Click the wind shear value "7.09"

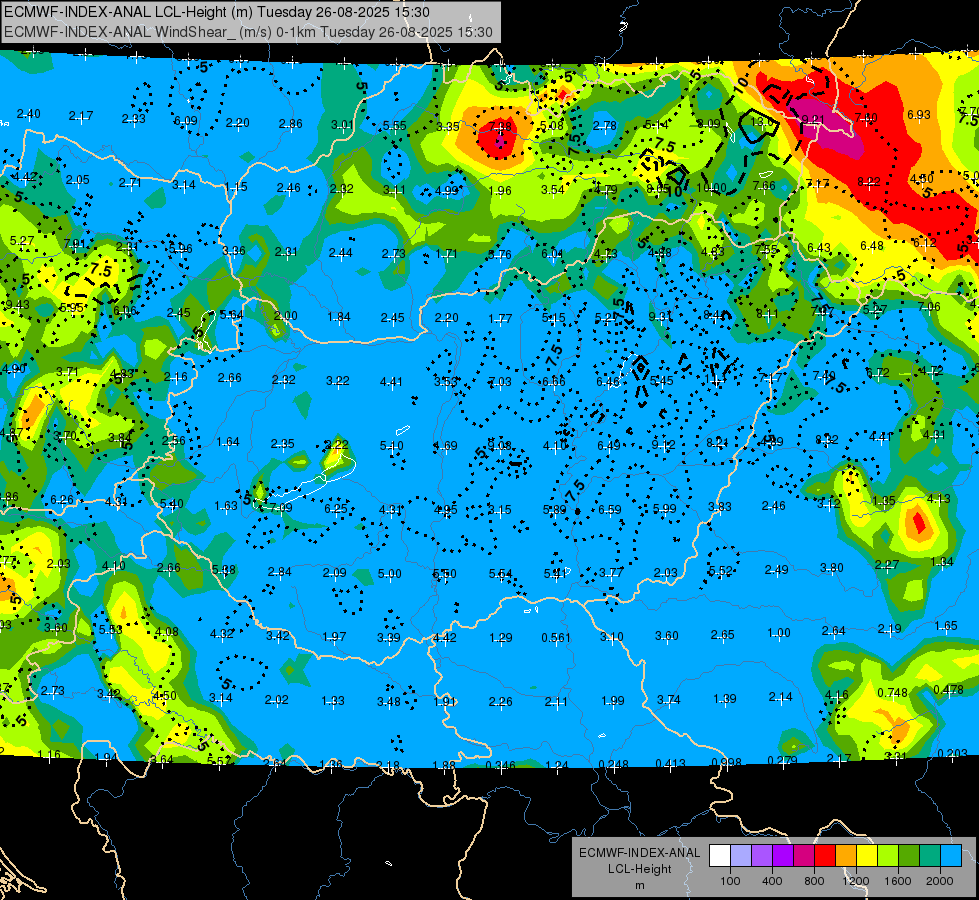[280, 507]
